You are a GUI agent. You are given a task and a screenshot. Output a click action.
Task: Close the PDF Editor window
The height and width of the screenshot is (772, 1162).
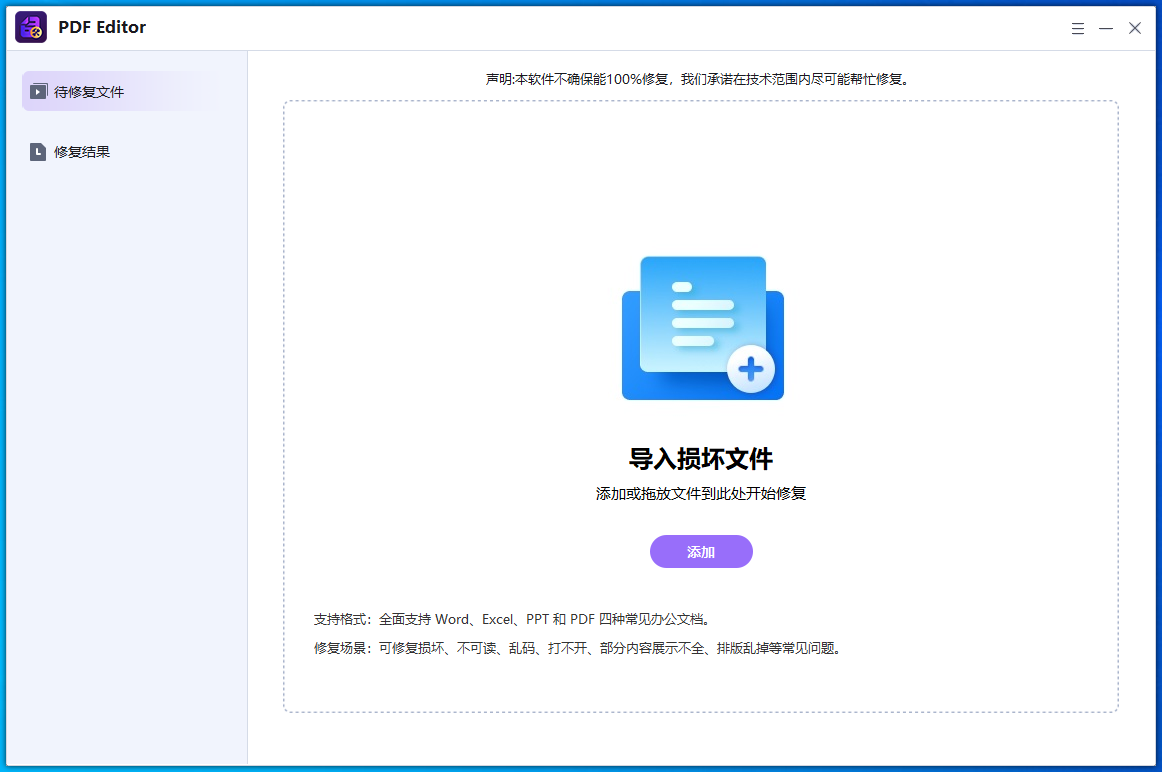[x=1135, y=28]
